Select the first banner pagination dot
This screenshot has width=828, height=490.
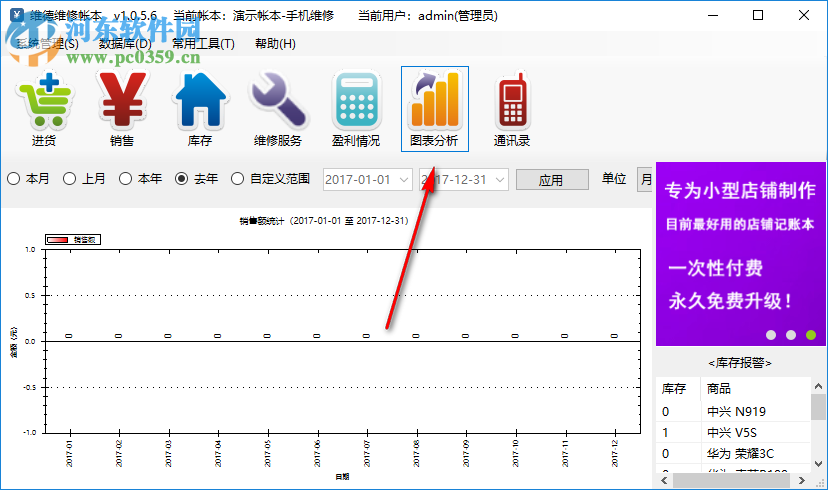(771, 335)
